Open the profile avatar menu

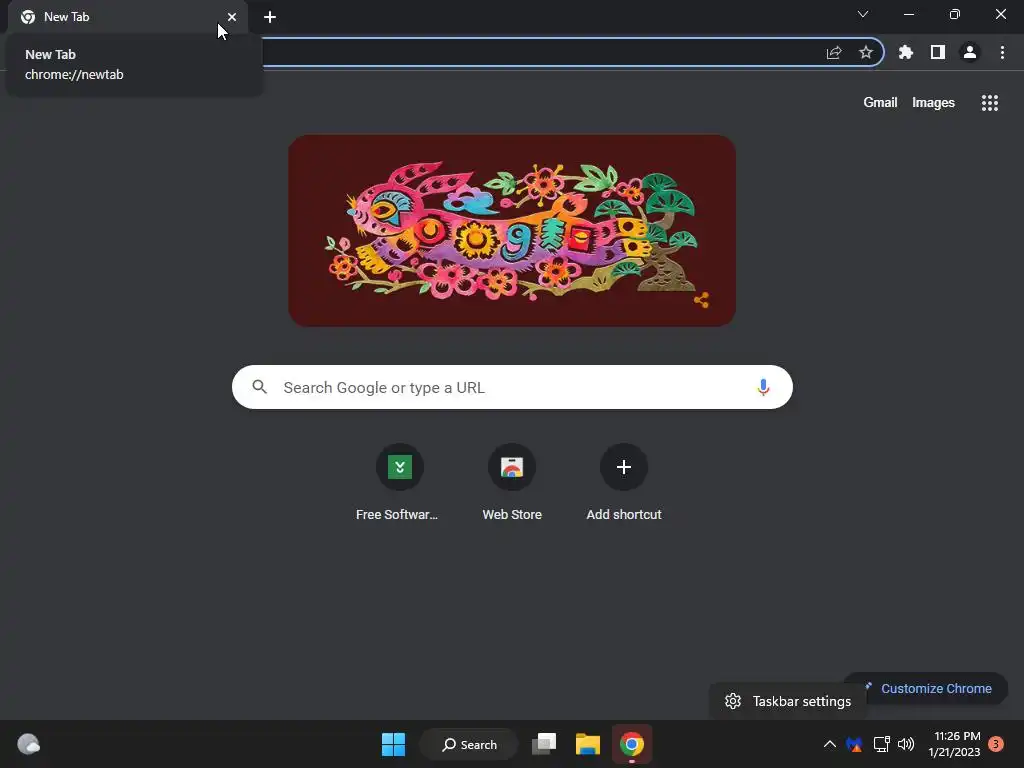coord(970,52)
